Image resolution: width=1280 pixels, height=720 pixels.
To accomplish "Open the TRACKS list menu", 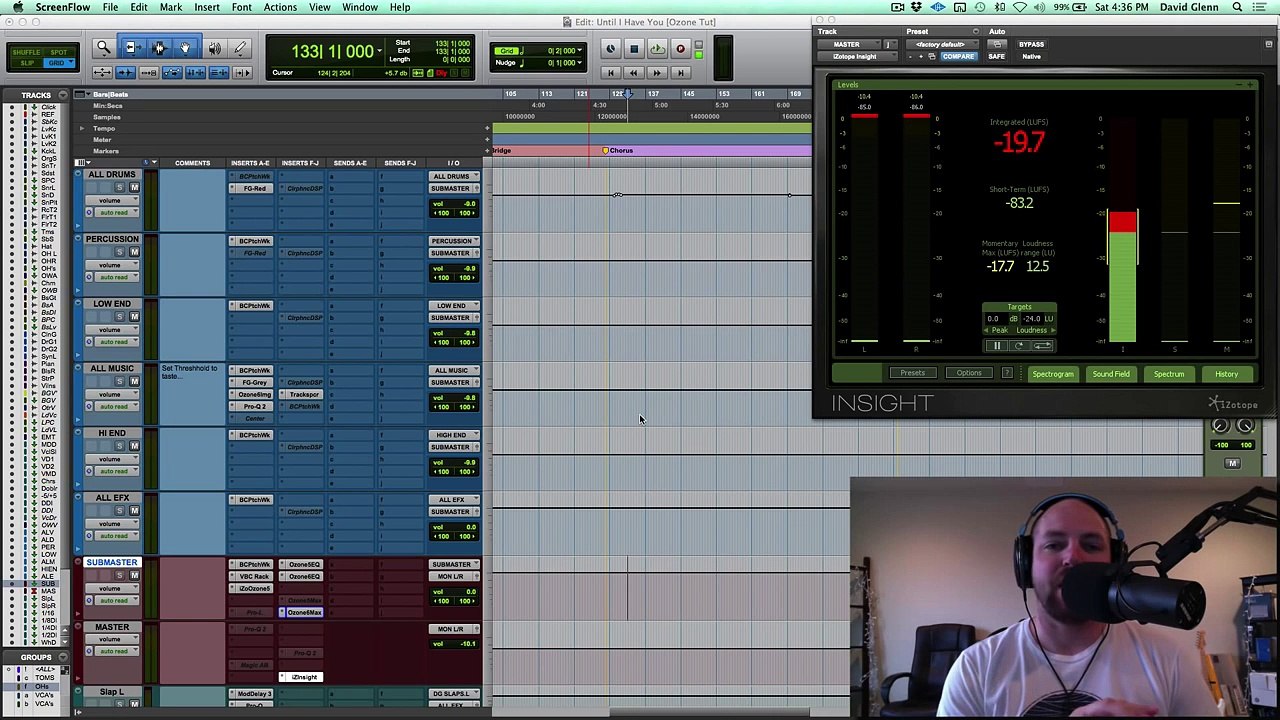I will [63, 95].
